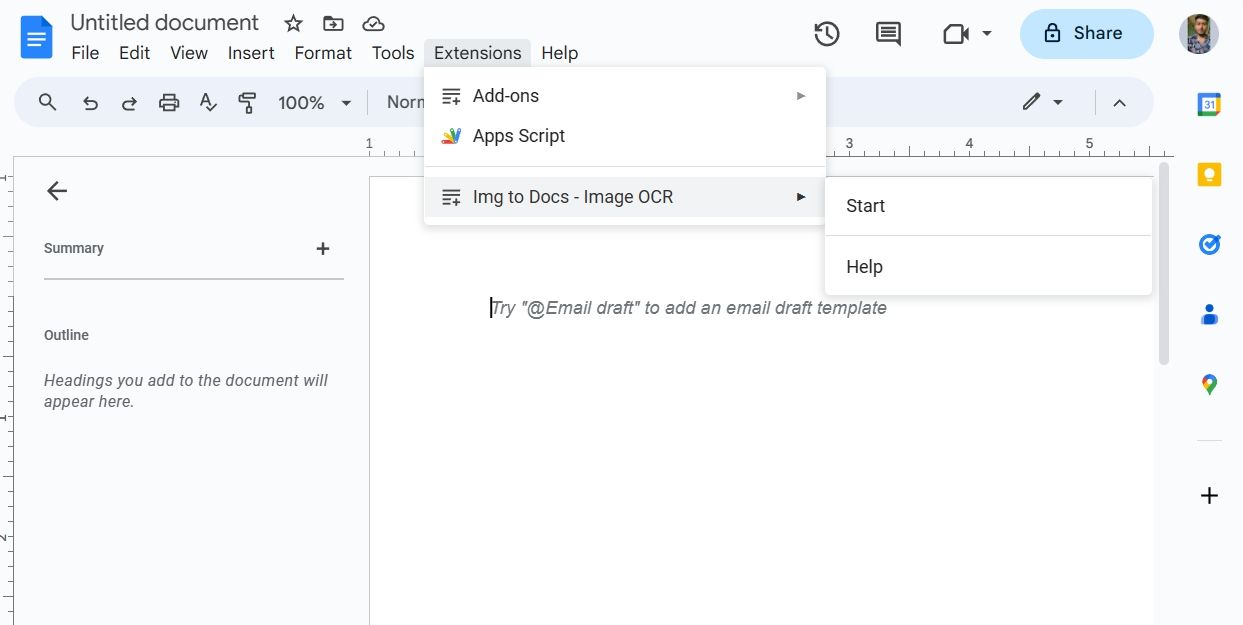
Task: Open the zoom level 100% dropdown
Action: (x=315, y=102)
